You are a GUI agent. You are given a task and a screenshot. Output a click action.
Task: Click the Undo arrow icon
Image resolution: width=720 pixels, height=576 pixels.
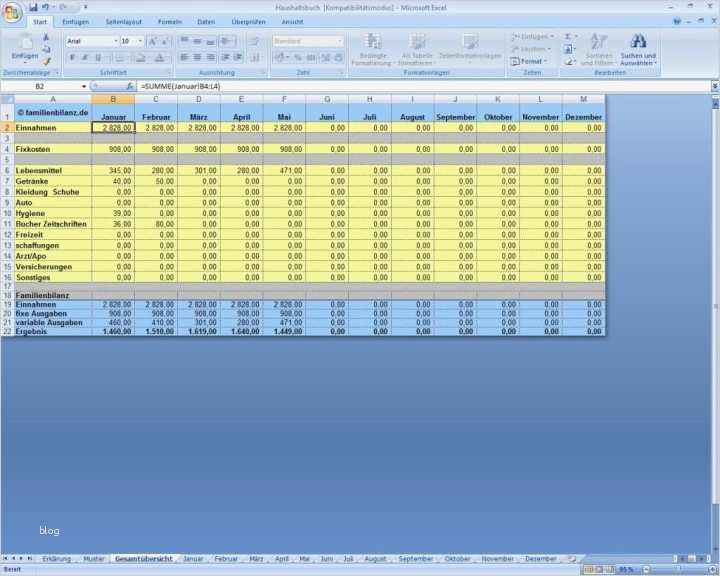(x=46, y=7)
